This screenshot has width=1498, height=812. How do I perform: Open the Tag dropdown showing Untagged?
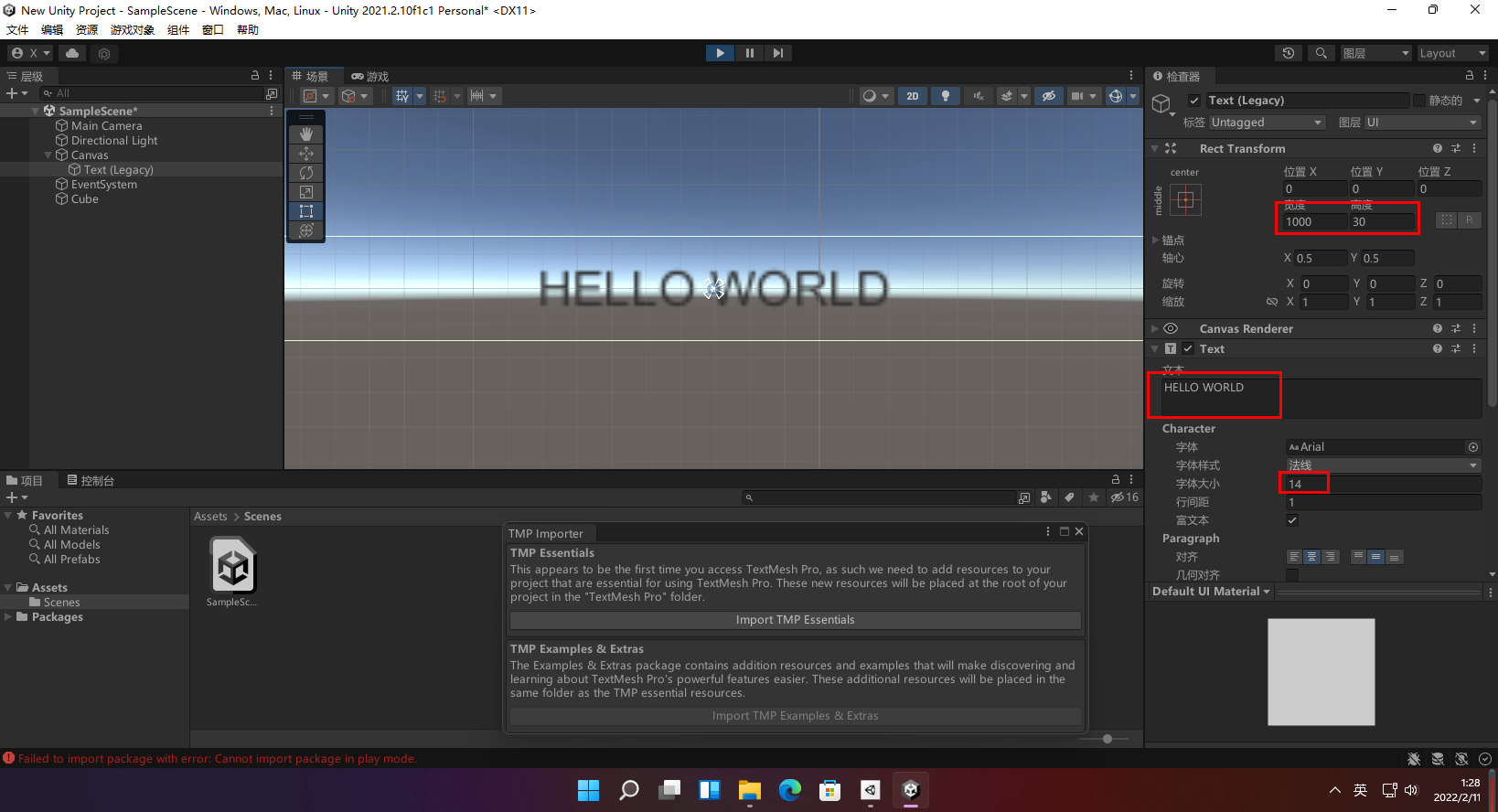[x=1267, y=123]
